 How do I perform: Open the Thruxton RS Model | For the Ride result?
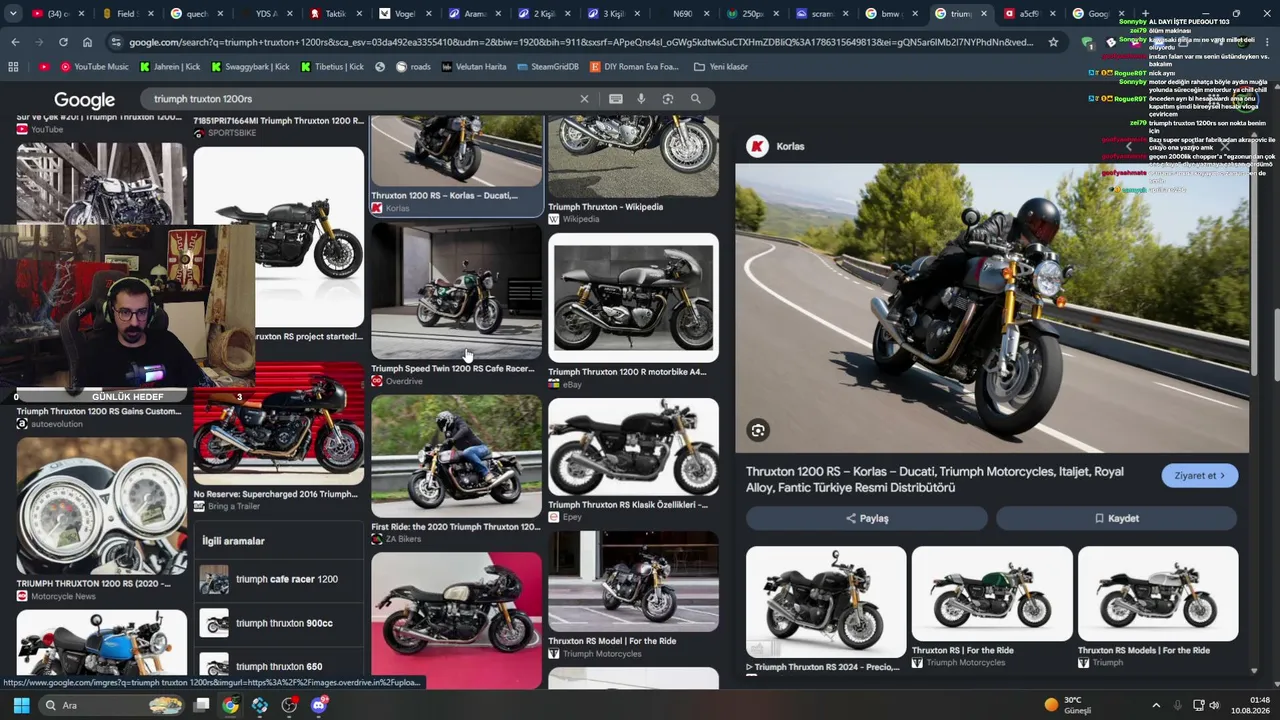click(x=633, y=582)
